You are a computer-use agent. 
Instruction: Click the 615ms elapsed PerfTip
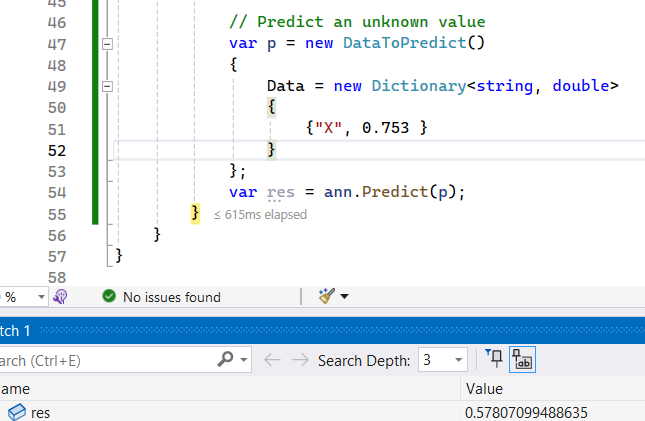[x=260, y=214]
